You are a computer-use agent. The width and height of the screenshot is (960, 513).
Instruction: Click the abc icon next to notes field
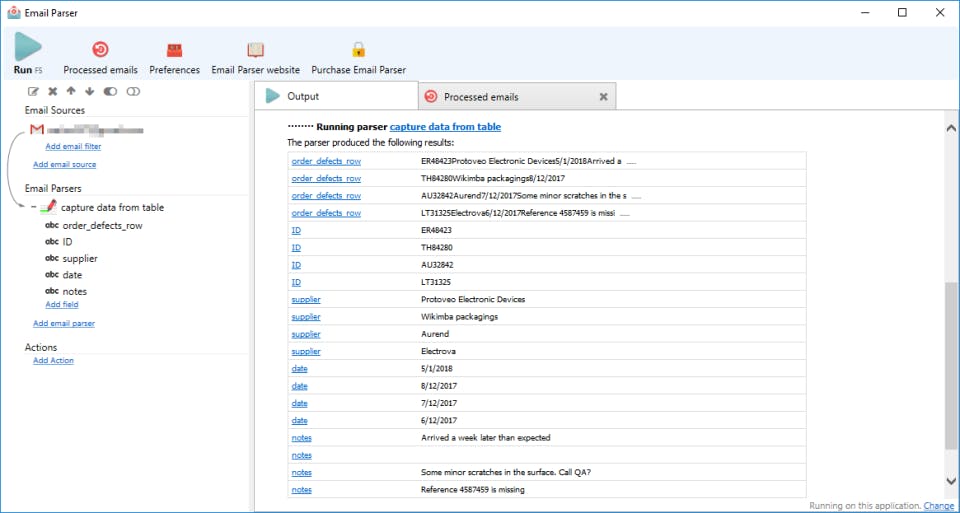click(x=52, y=291)
